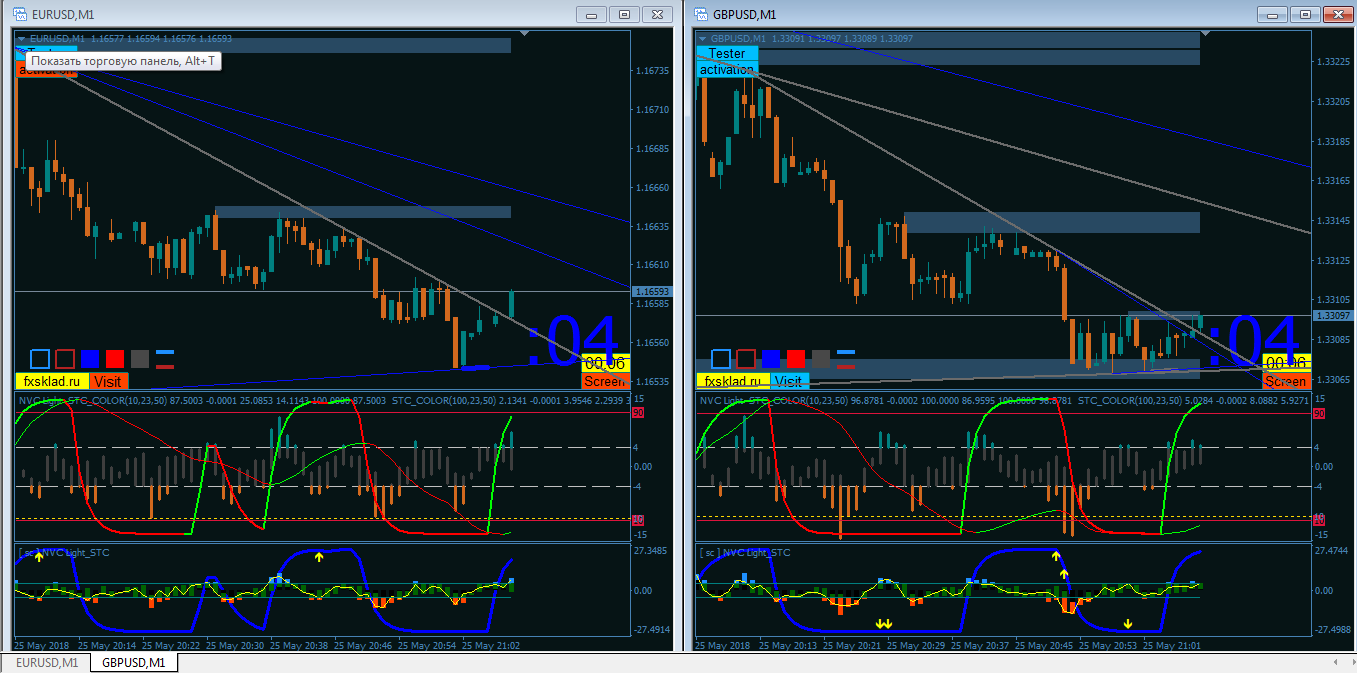Click the activation label on GBPUSD chart

click(x=727, y=69)
